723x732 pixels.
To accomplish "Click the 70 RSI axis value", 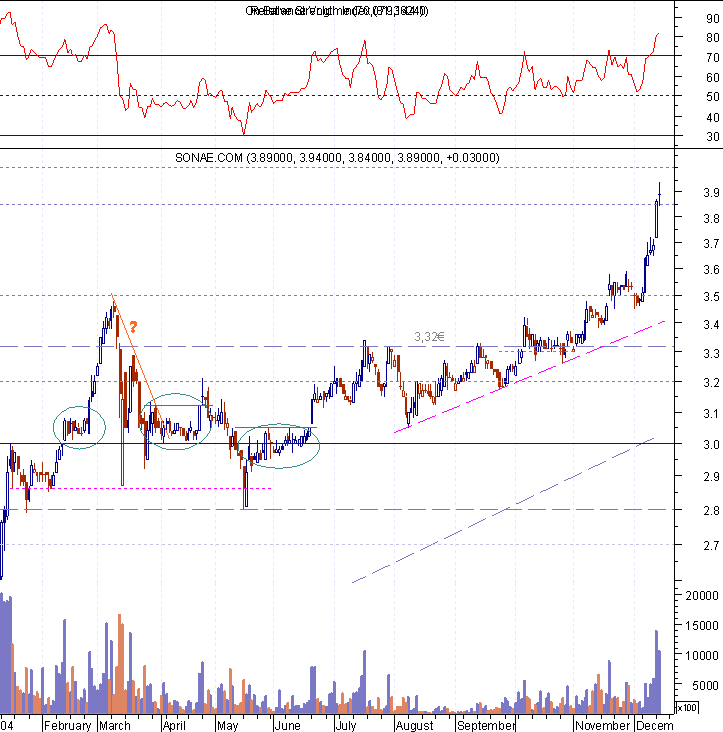I will [712, 57].
